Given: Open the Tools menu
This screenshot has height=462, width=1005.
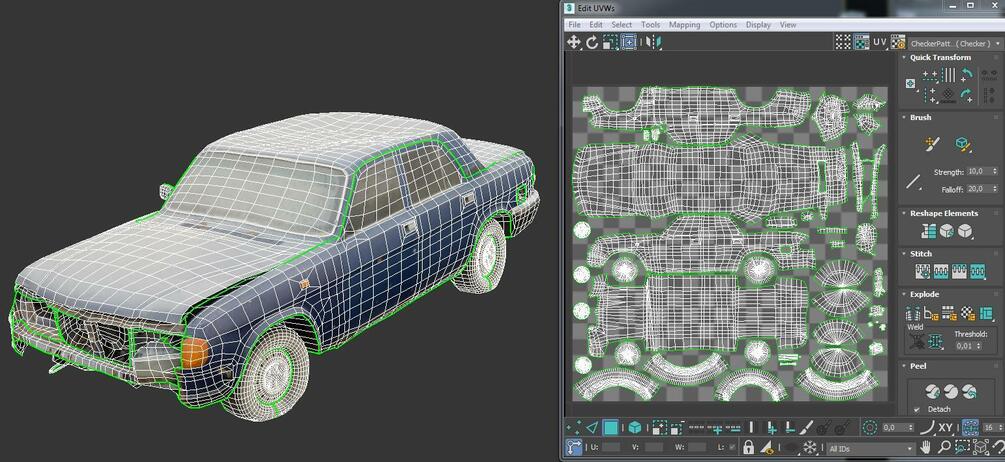Looking at the screenshot, I should click(x=651, y=25).
